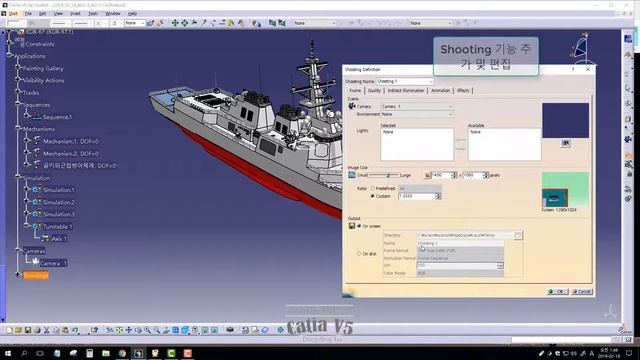
Task: Switch to the Animation tab
Action: [x=440, y=91]
